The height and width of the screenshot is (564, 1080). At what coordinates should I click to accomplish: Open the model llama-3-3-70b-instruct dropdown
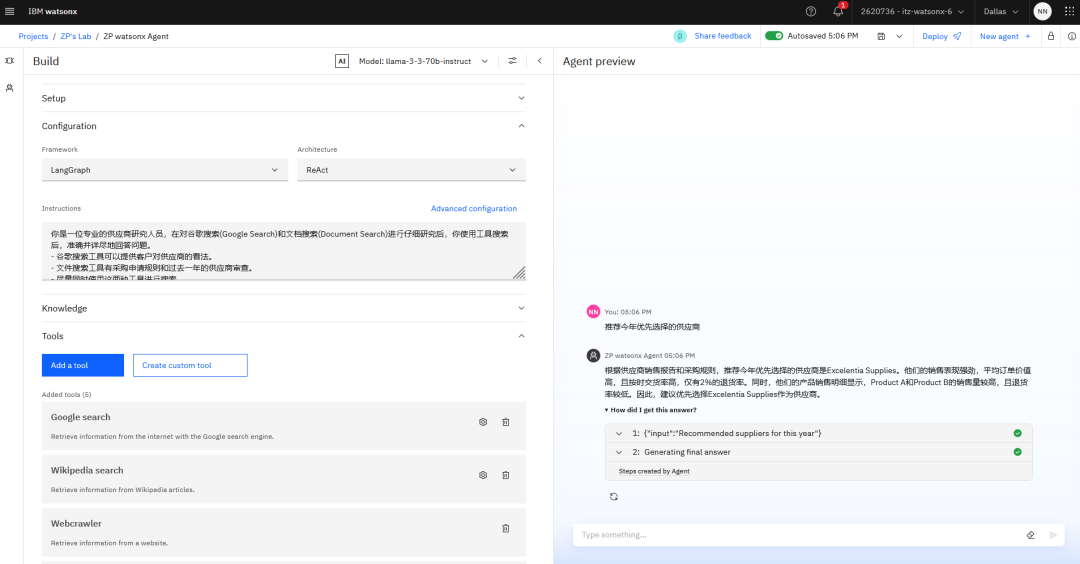click(423, 61)
